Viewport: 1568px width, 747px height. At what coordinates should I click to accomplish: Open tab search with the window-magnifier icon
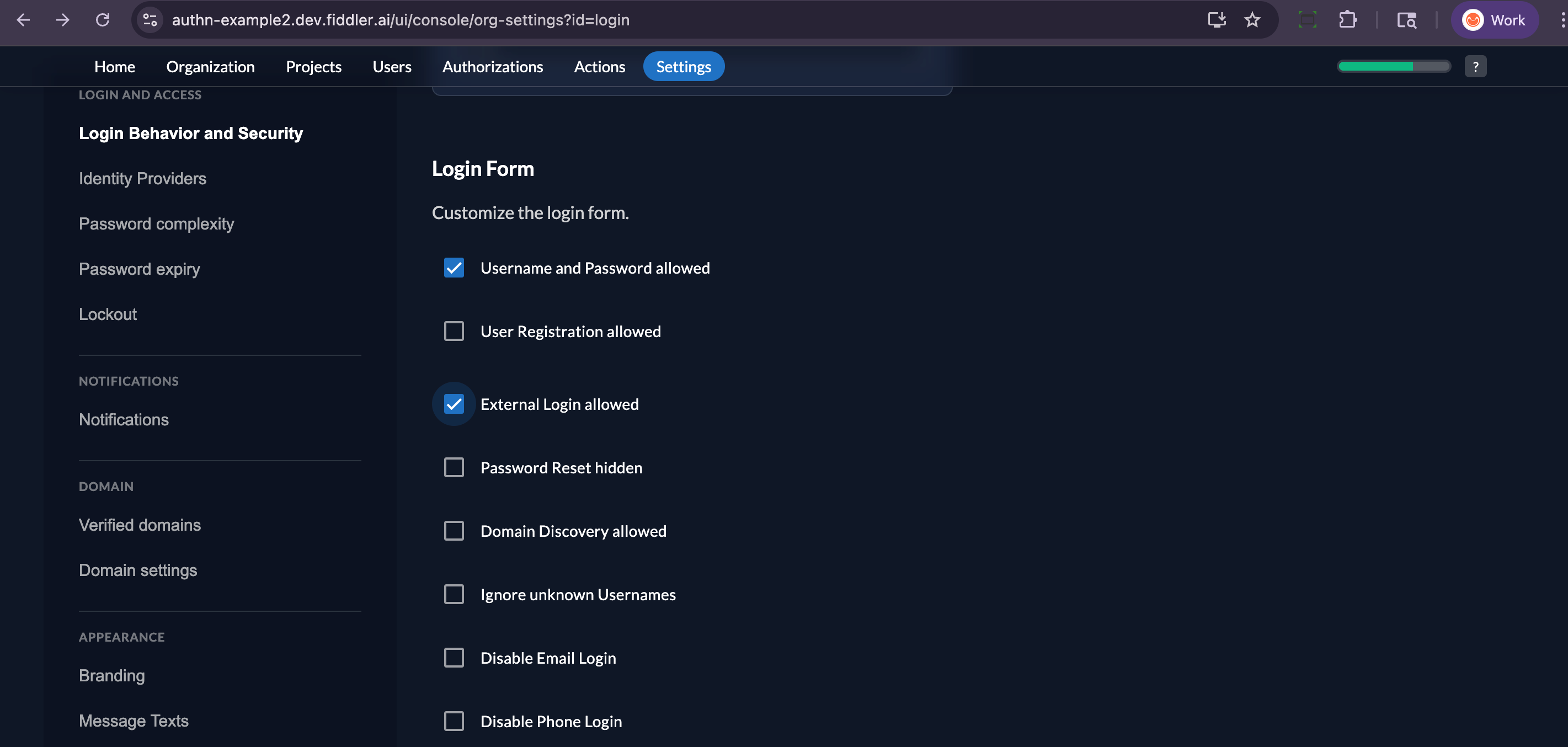tap(1407, 19)
